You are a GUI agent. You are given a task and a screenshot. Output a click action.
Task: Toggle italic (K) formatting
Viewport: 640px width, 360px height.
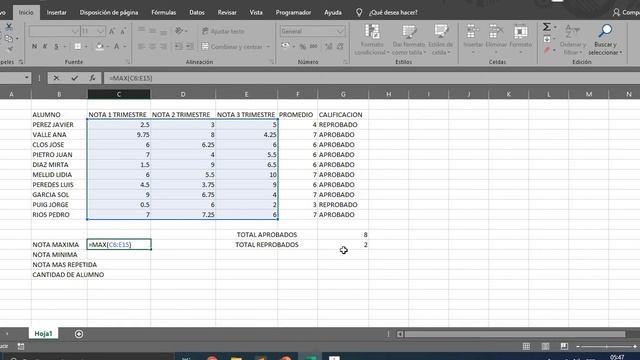(45, 47)
